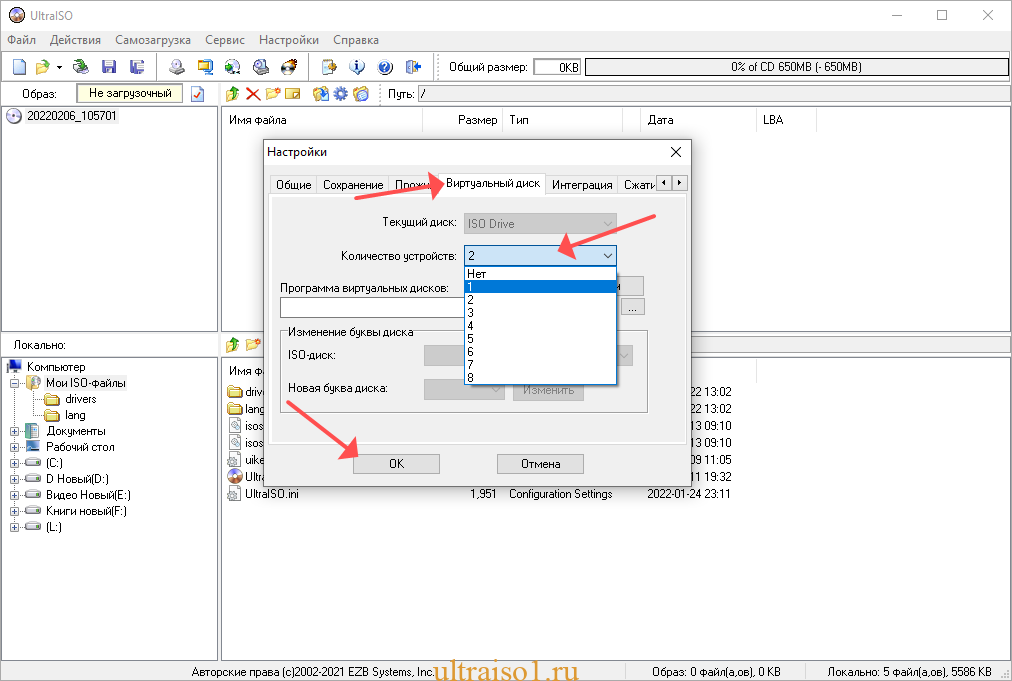Click the CD 650MB capacity bar
The height and width of the screenshot is (681, 1012).
[796, 67]
